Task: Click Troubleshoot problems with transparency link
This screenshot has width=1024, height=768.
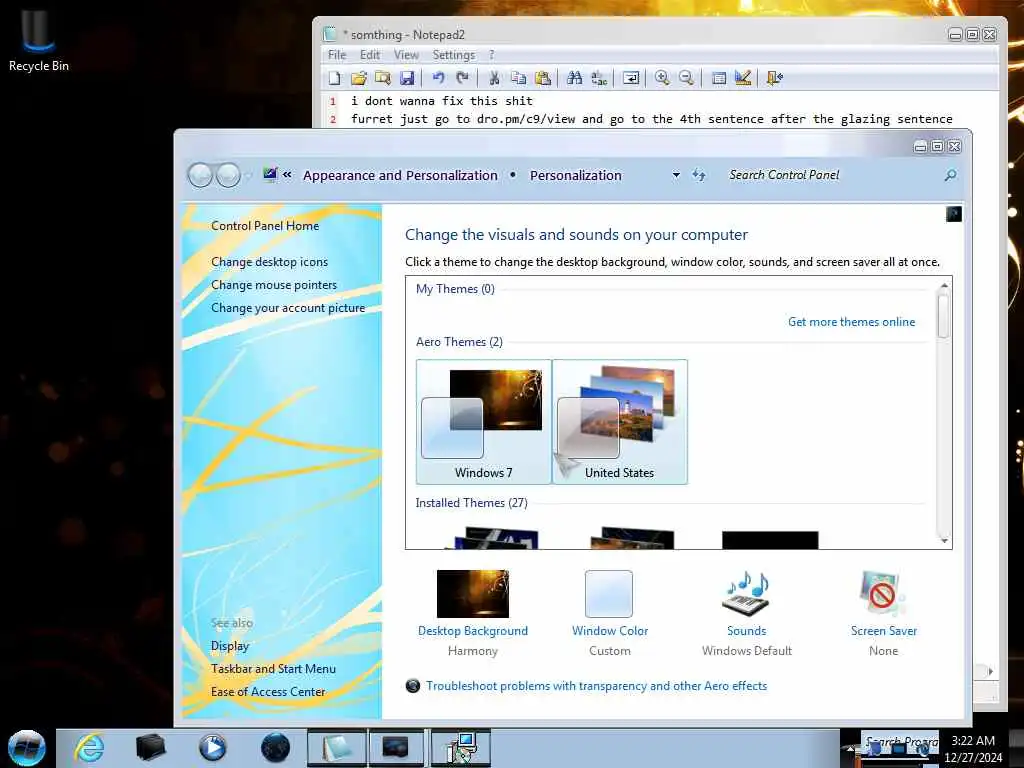Action: point(596,686)
